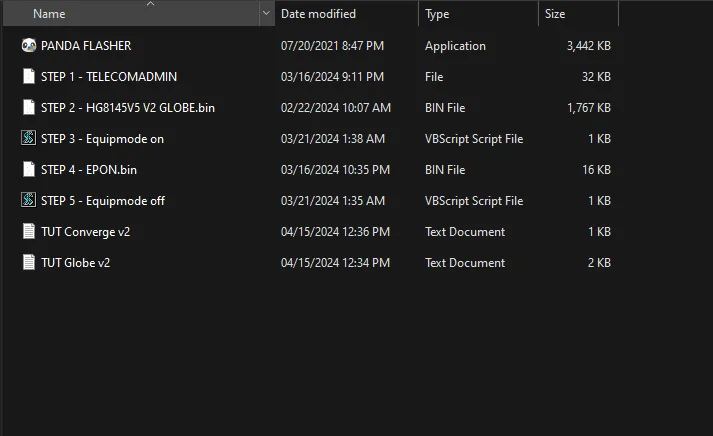Select the STEP 4 - EPON.bin name
The height and width of the screenshot is (436, 713).
click(89, 170)
